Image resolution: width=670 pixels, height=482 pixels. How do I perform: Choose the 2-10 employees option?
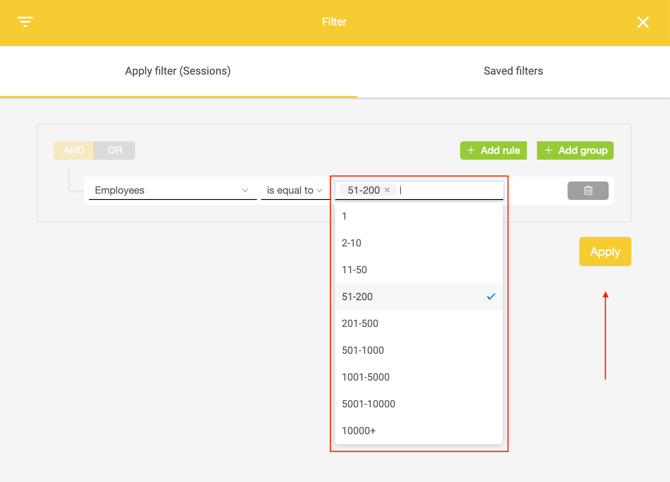pyautogui.click(x=352, y=243)
